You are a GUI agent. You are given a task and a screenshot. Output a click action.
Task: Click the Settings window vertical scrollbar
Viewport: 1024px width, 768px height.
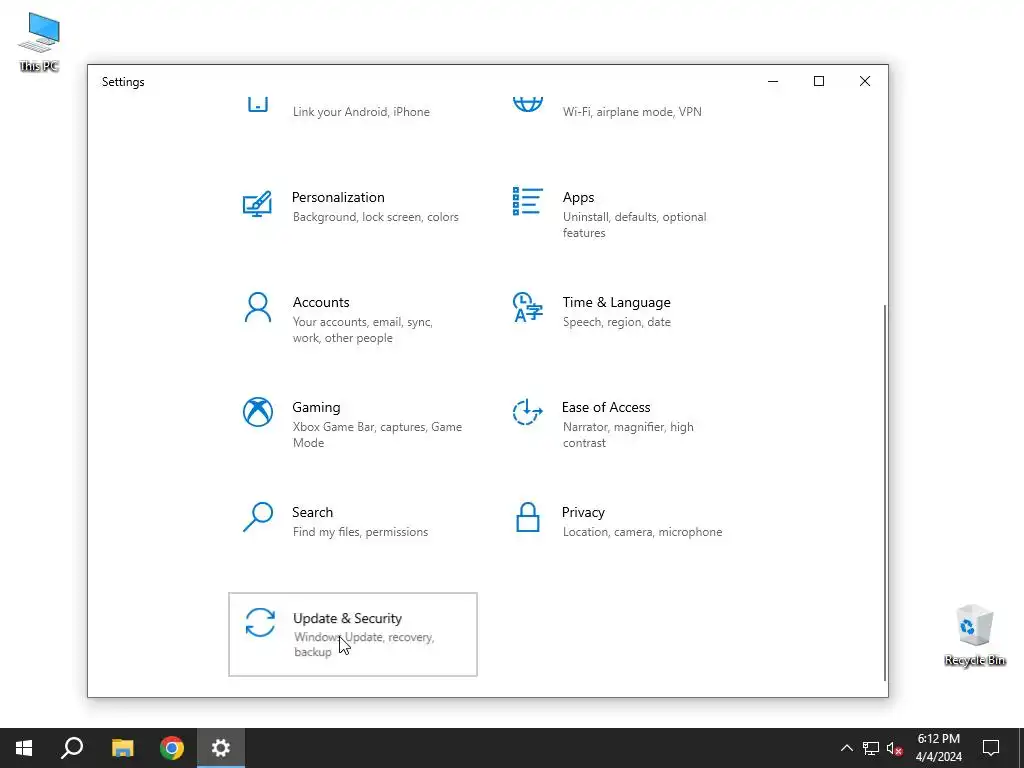tap(885, 491)
